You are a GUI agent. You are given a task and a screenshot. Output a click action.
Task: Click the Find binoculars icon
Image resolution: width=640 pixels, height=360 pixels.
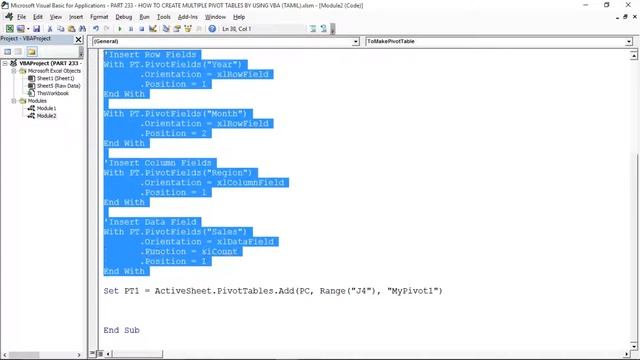pos(82,29)
